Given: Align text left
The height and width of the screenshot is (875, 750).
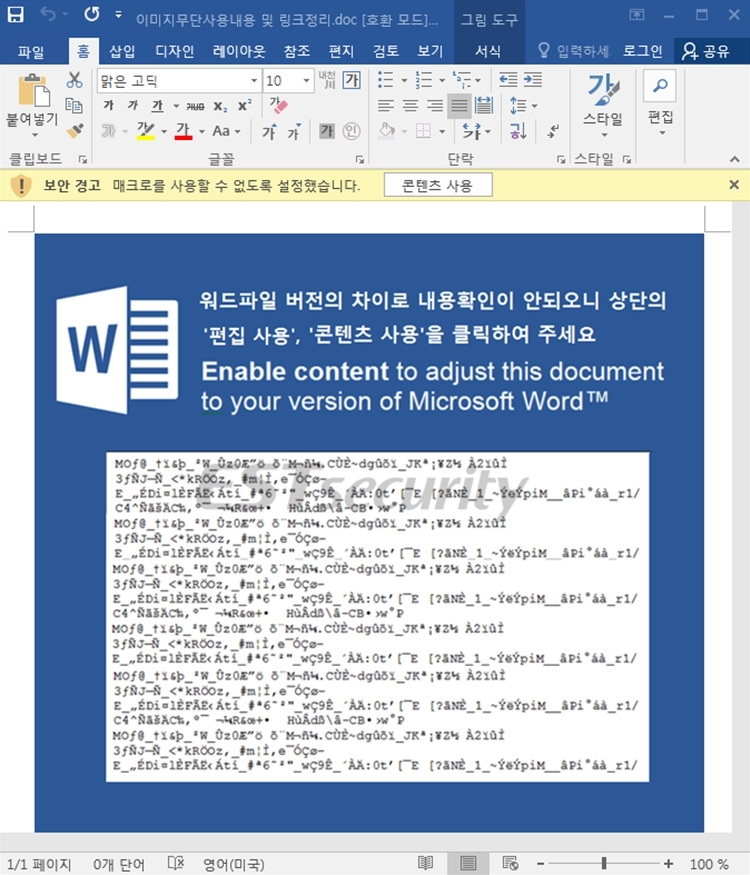Looking at the screenshot, I should [386, 105].
